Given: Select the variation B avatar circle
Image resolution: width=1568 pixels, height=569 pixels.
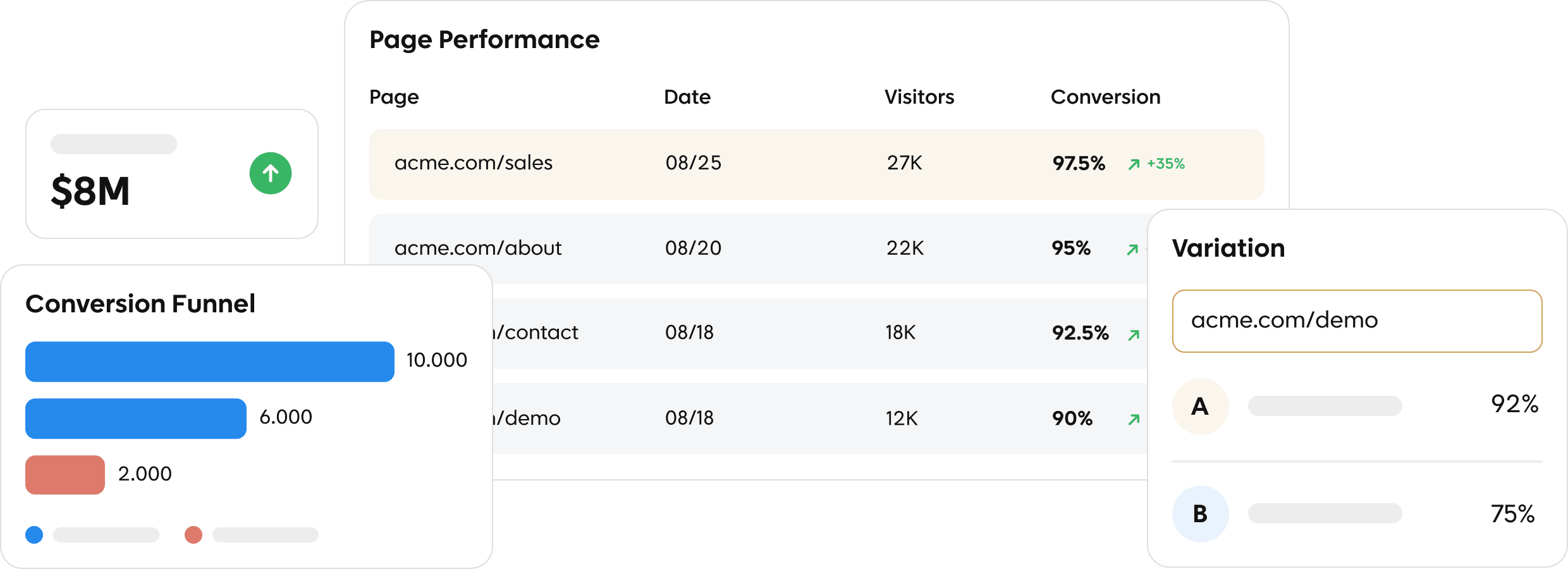Looking at the screenshot, I should click(1200, 513).
